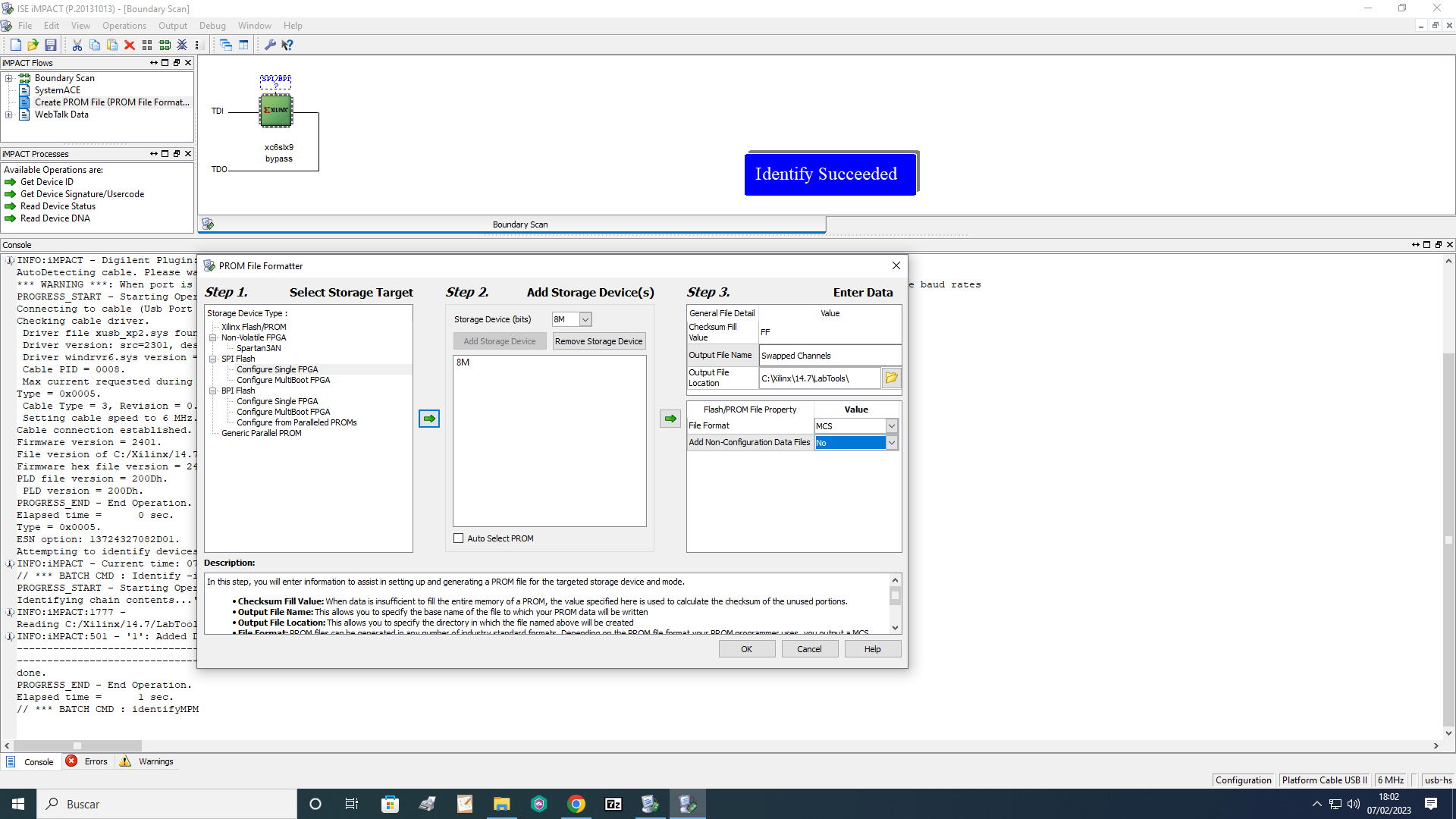This screenshot has height=819, width=1456.
Task: Click the red X Delete icon
Action: [x=130, y=45]
